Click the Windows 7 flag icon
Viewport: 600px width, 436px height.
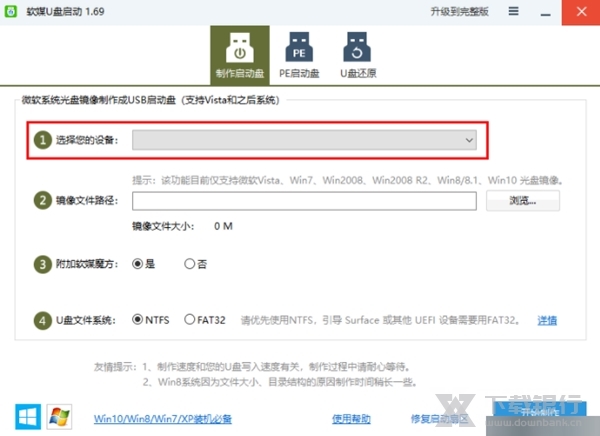point(59,416)
